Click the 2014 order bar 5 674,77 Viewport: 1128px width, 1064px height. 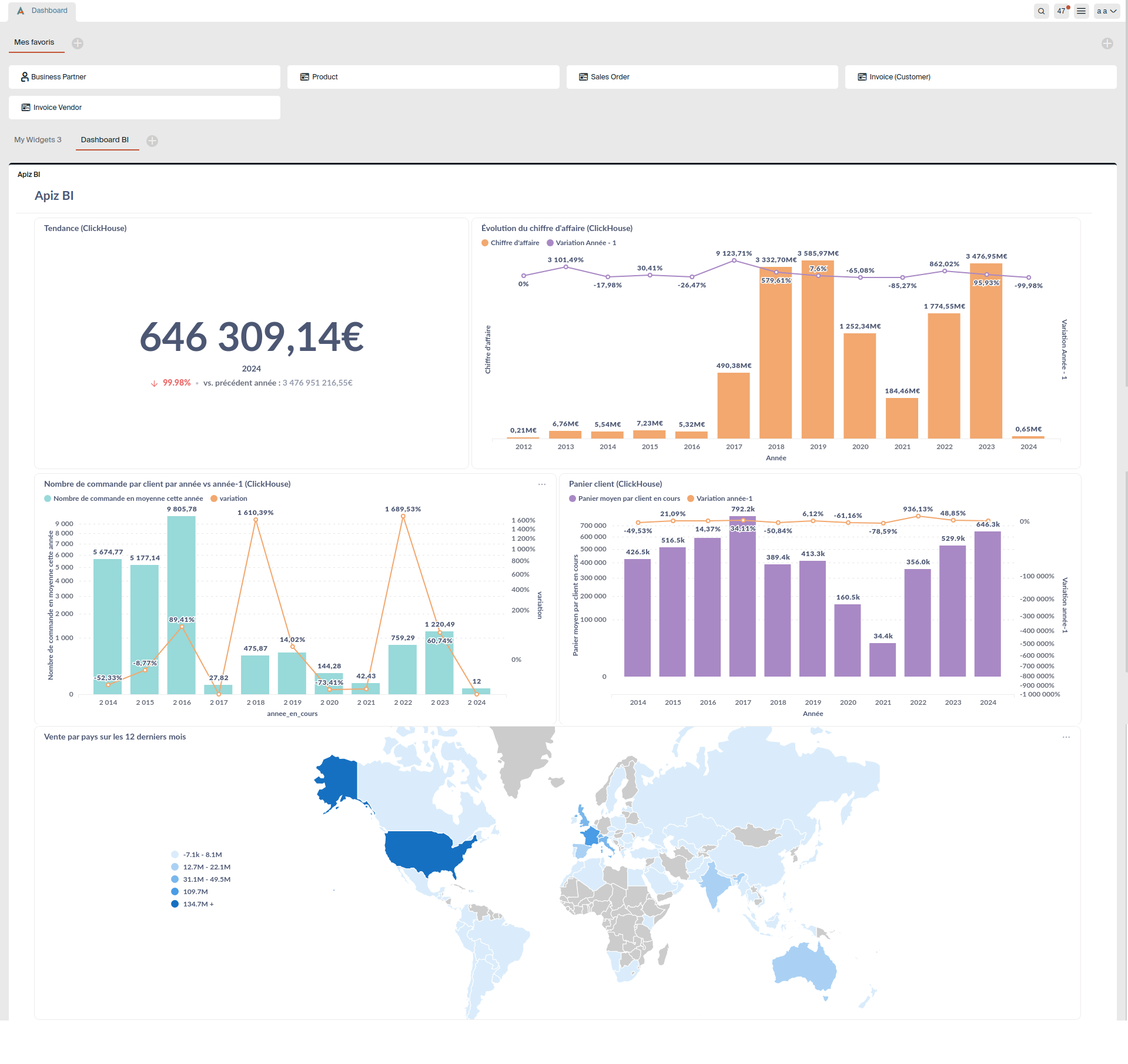[108, 627]
